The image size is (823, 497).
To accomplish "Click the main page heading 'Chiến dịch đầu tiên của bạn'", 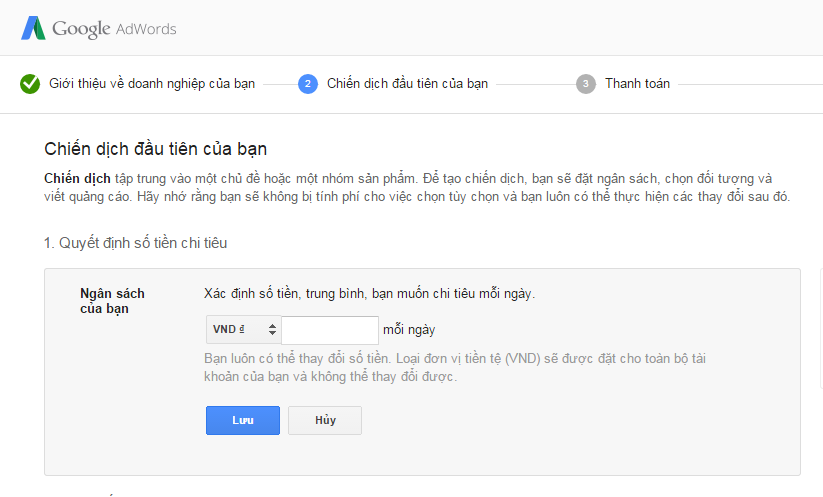I will [x=156, y=150].
